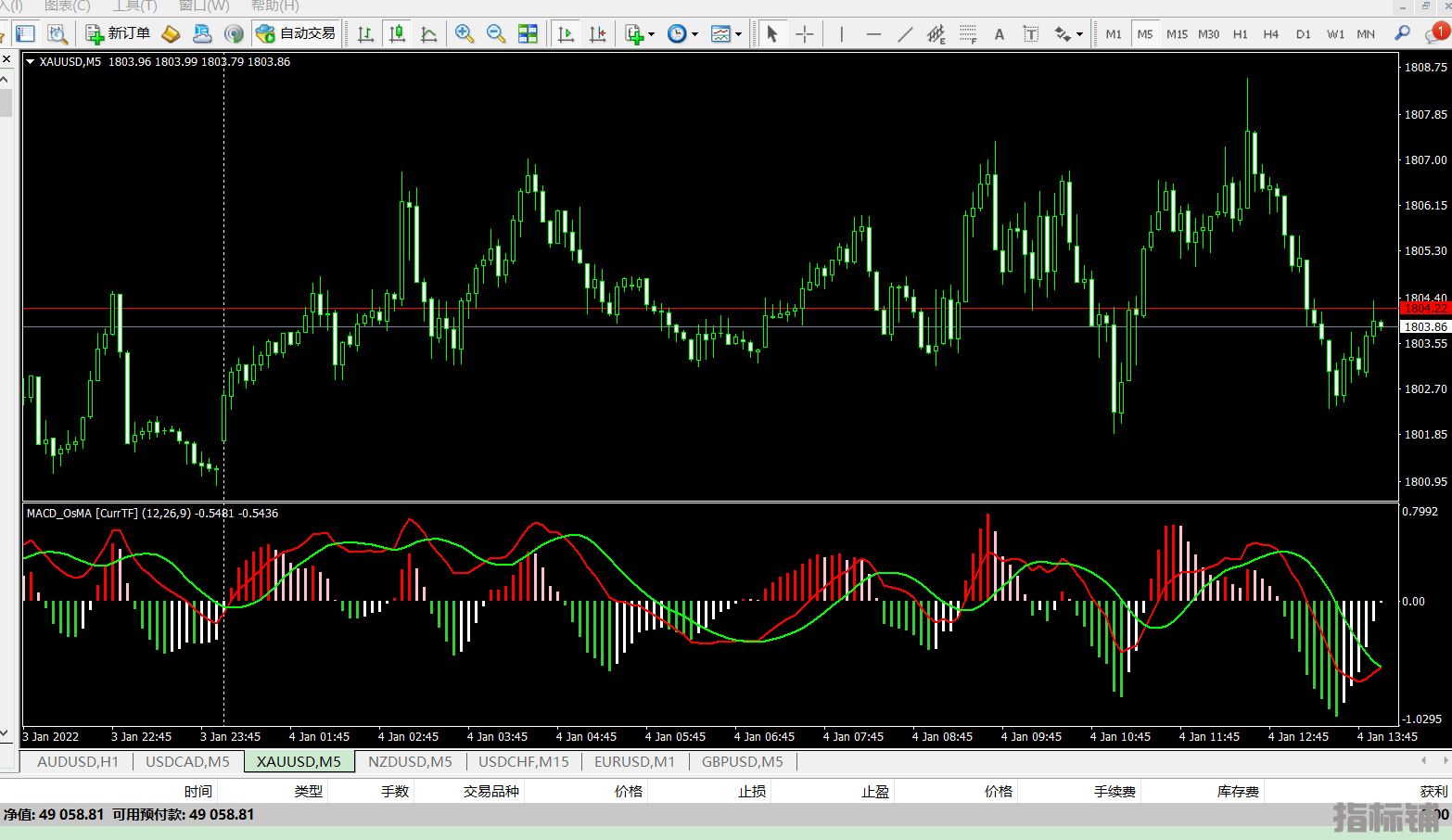Select the crosshair tool
This screenshot has height=840, width=1452.
point(805,34)
